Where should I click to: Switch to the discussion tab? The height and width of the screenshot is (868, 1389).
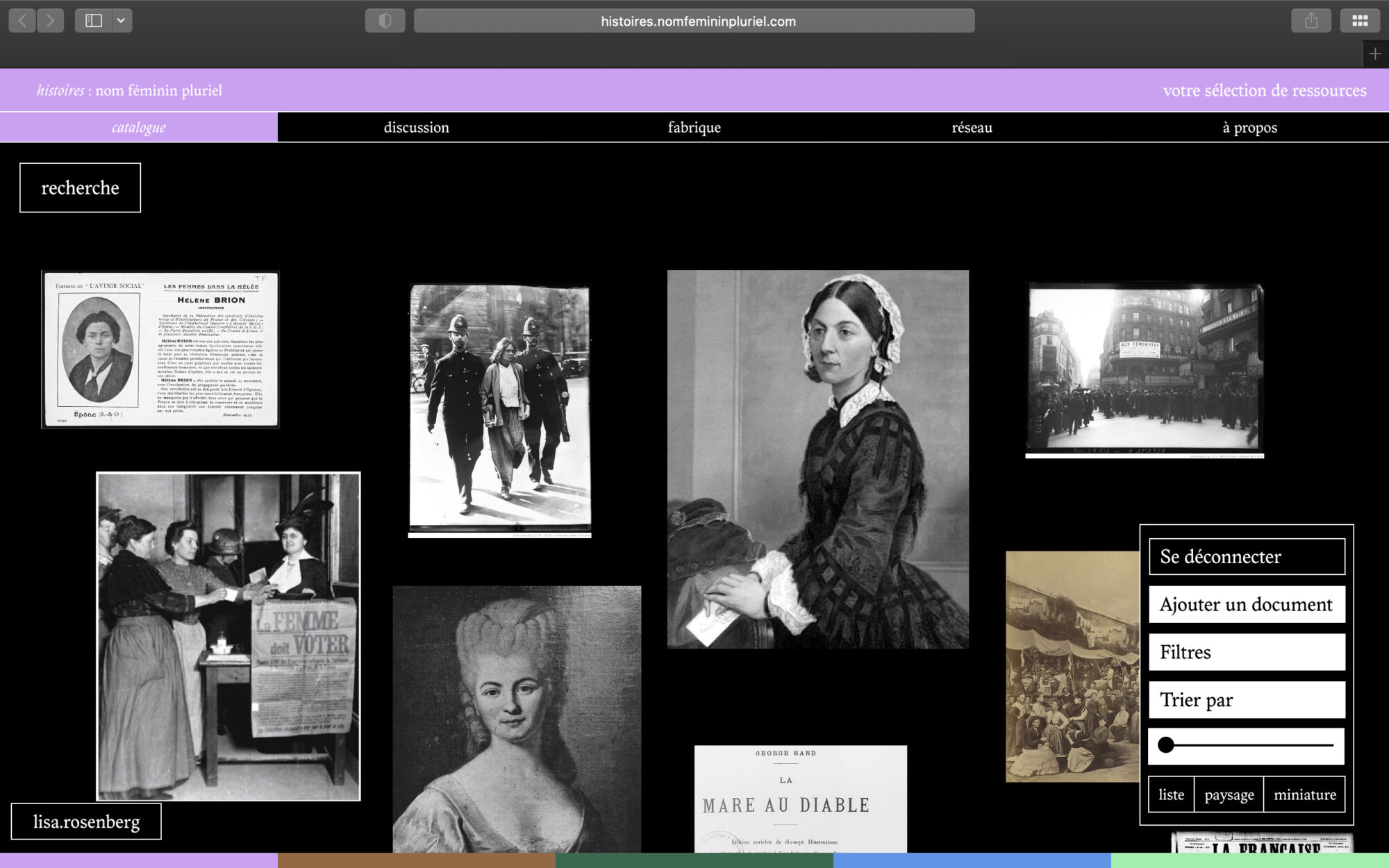point(416,127)
